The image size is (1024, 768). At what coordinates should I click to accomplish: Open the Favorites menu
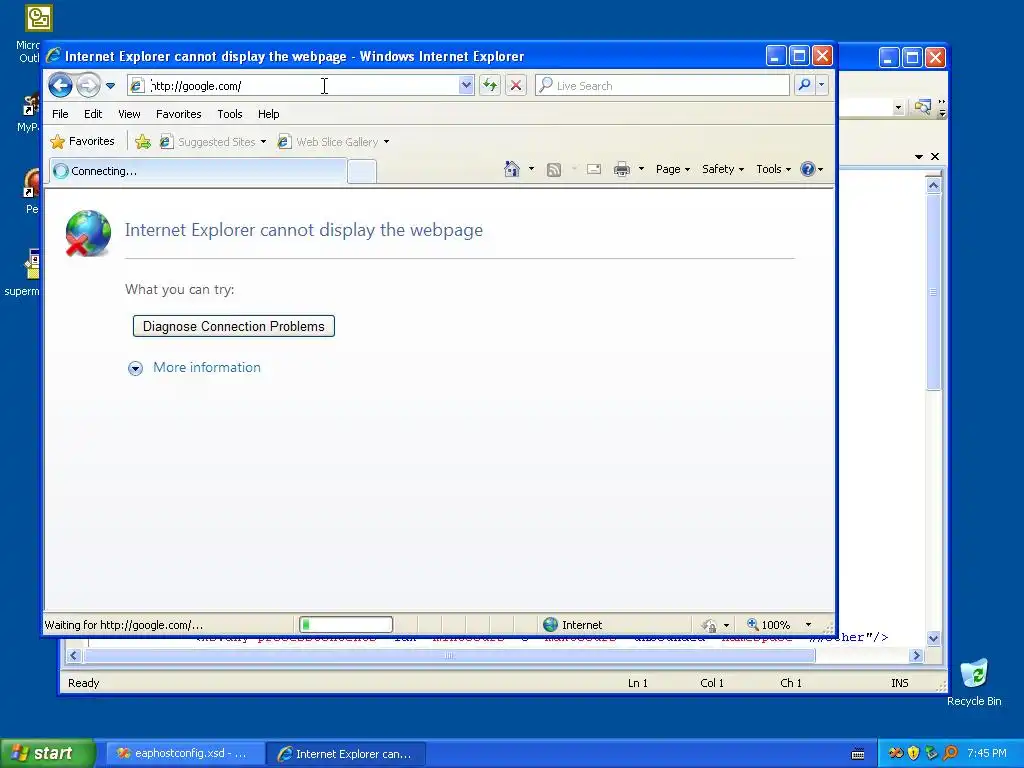coord(178,114)
